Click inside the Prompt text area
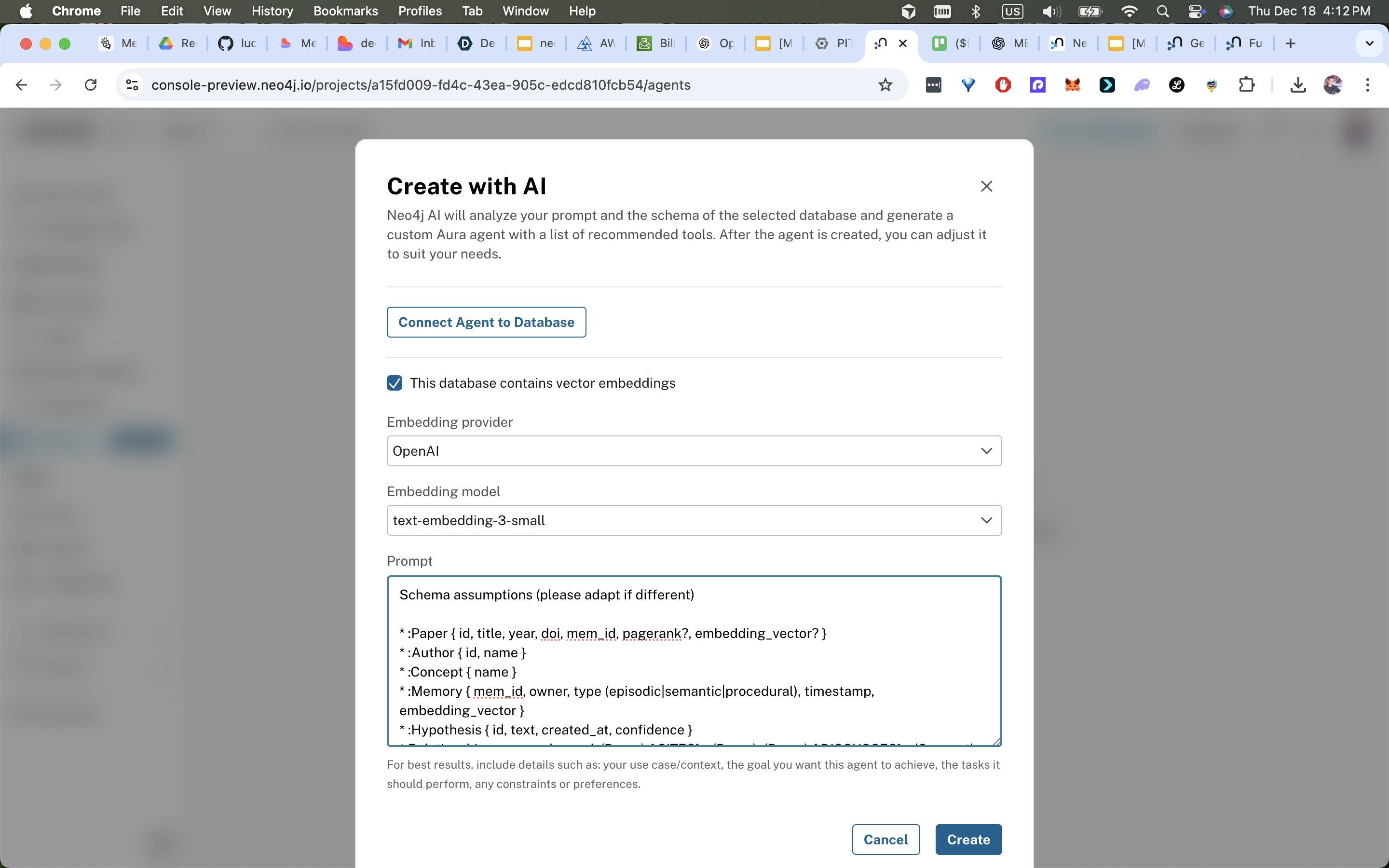The height and width of the screenshot is (868, 1389). point(694,660)
